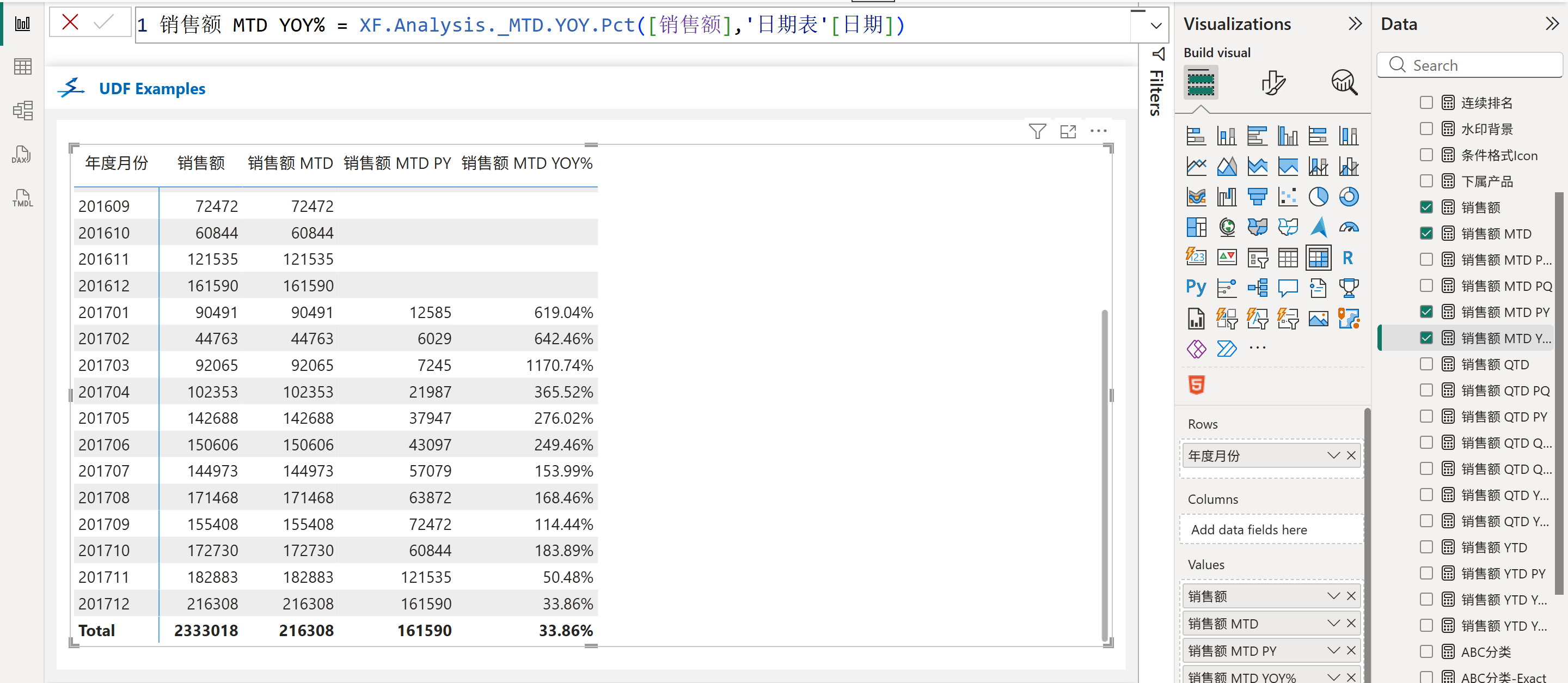
Task: Open the DAX query view icon
Action: (x=22, y=154)
